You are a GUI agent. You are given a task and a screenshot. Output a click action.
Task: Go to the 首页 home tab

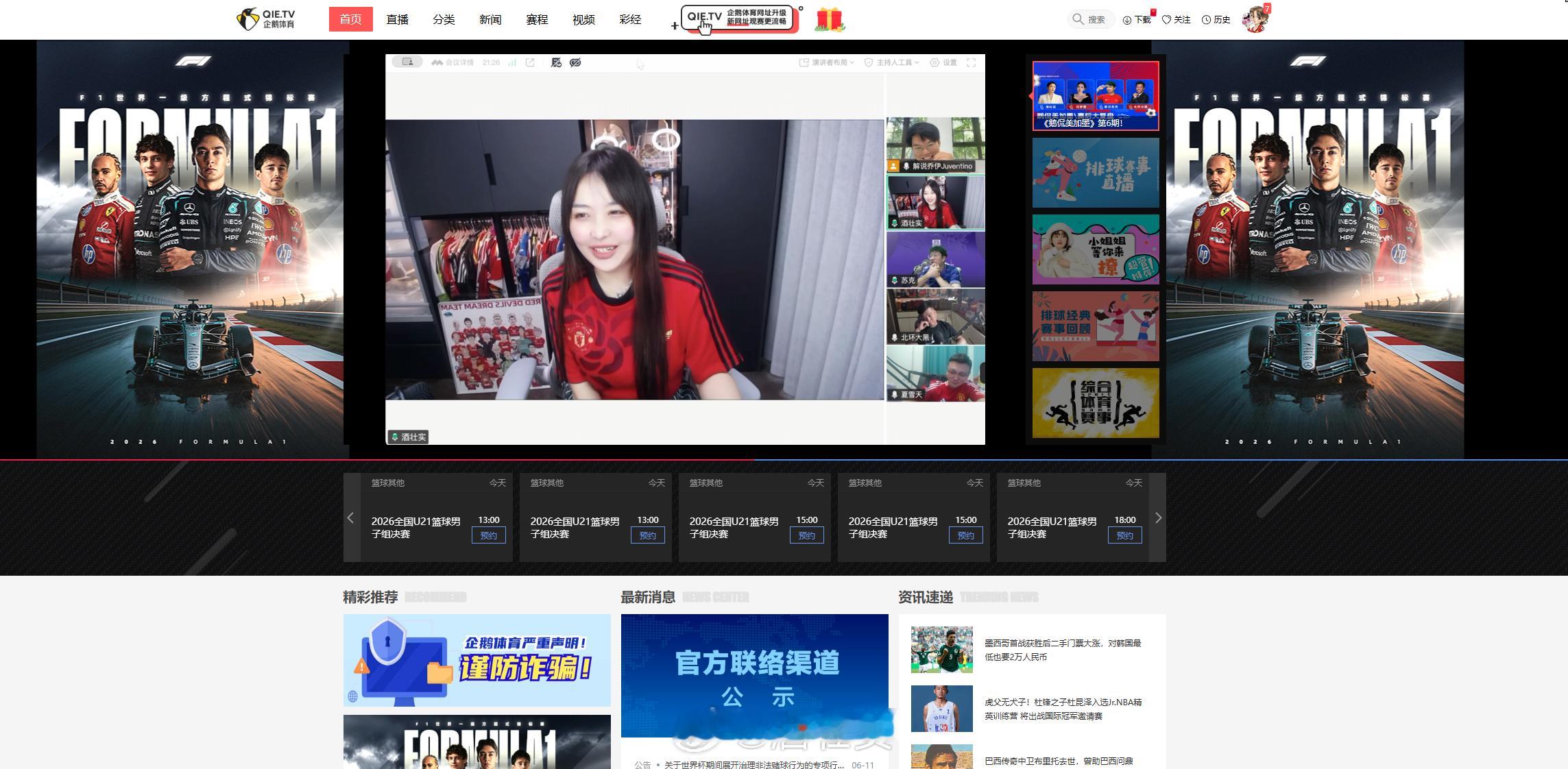[350, 19]
